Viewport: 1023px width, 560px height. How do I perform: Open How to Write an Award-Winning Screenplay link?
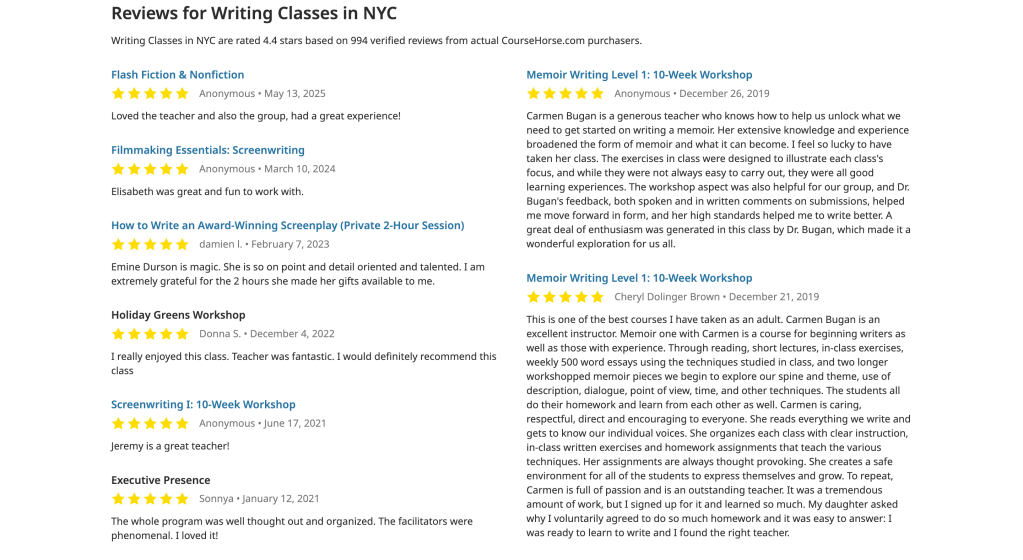point(287,225)
